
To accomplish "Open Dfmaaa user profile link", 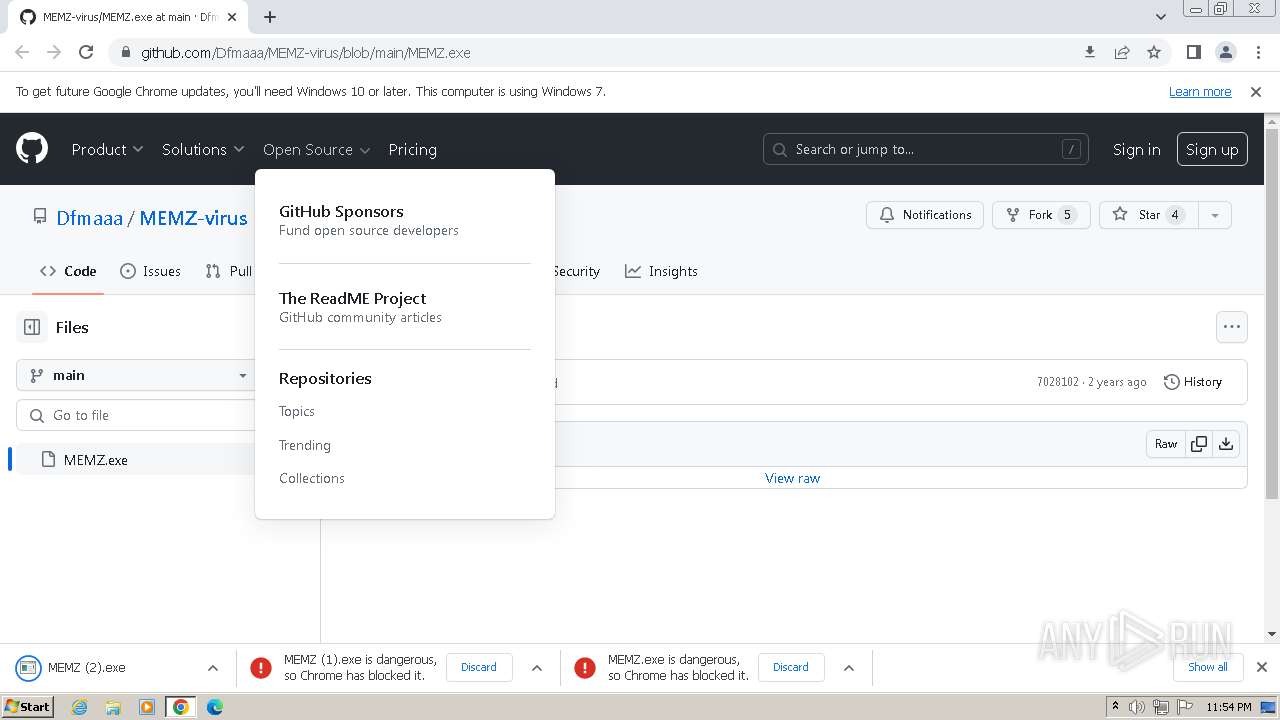I will (89, 217).
